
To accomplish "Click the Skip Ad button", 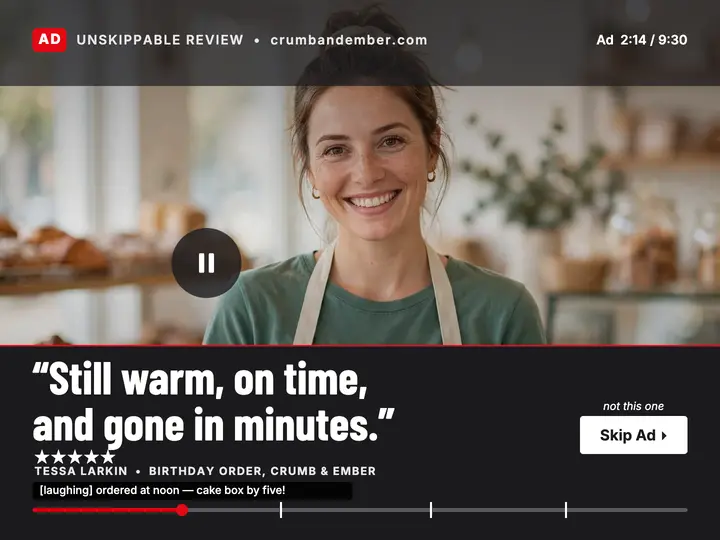I will pos(633,435).
